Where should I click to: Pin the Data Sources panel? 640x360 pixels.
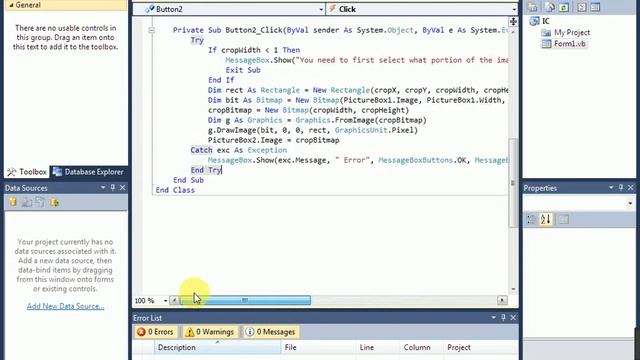pyautogui.click(x=113, y=188)
